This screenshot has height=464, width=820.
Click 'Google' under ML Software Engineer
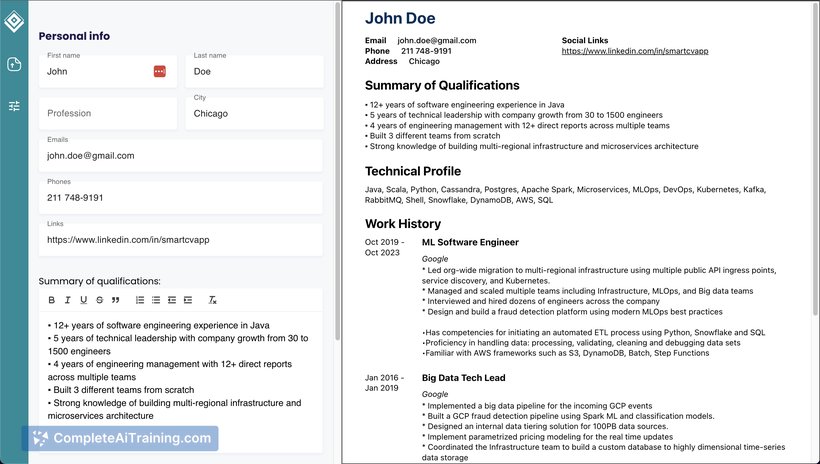(x=435, y=259)
